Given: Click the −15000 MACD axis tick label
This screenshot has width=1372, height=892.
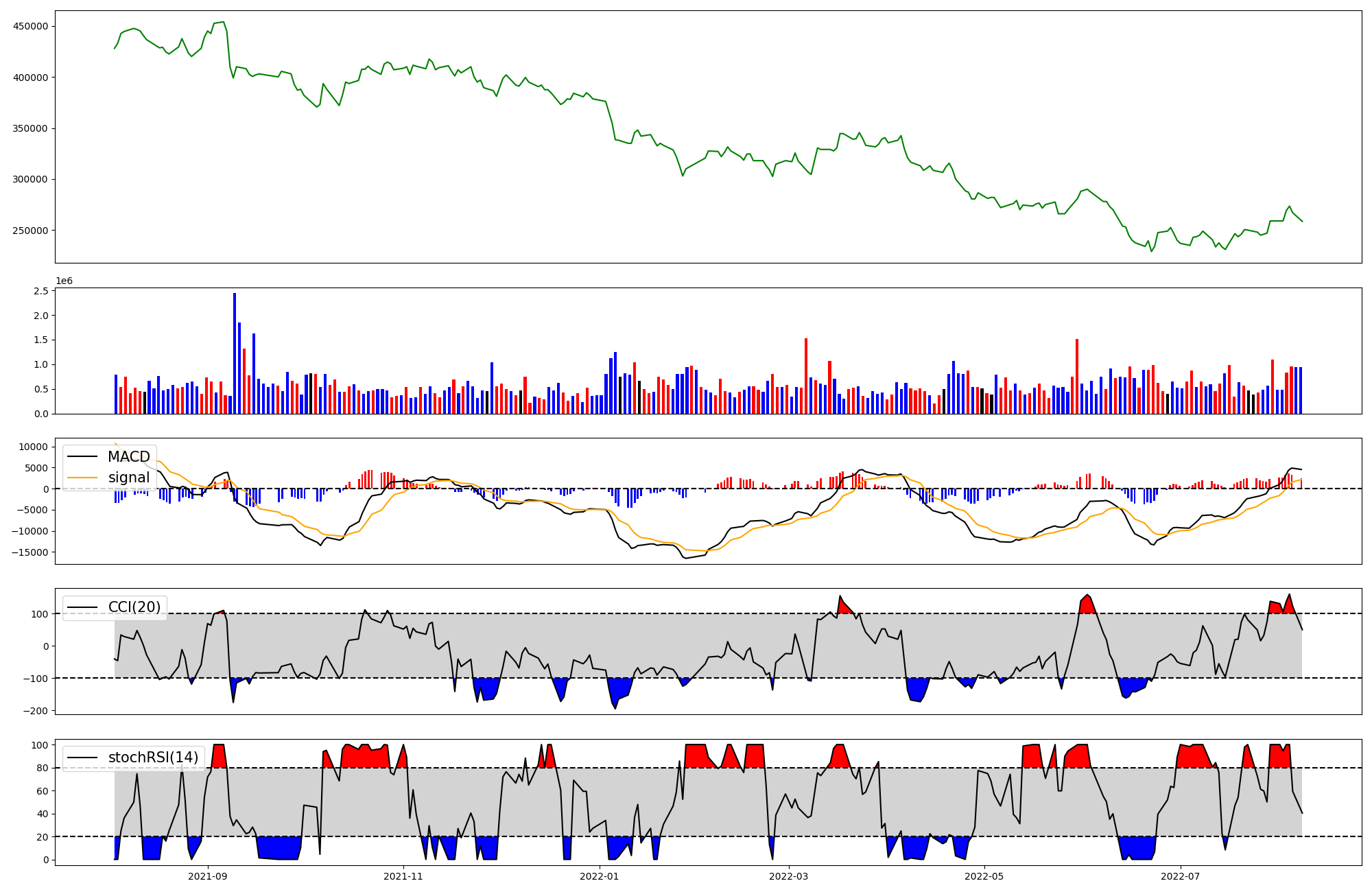Looking at the screenshot, I should [x=28, y=552].
